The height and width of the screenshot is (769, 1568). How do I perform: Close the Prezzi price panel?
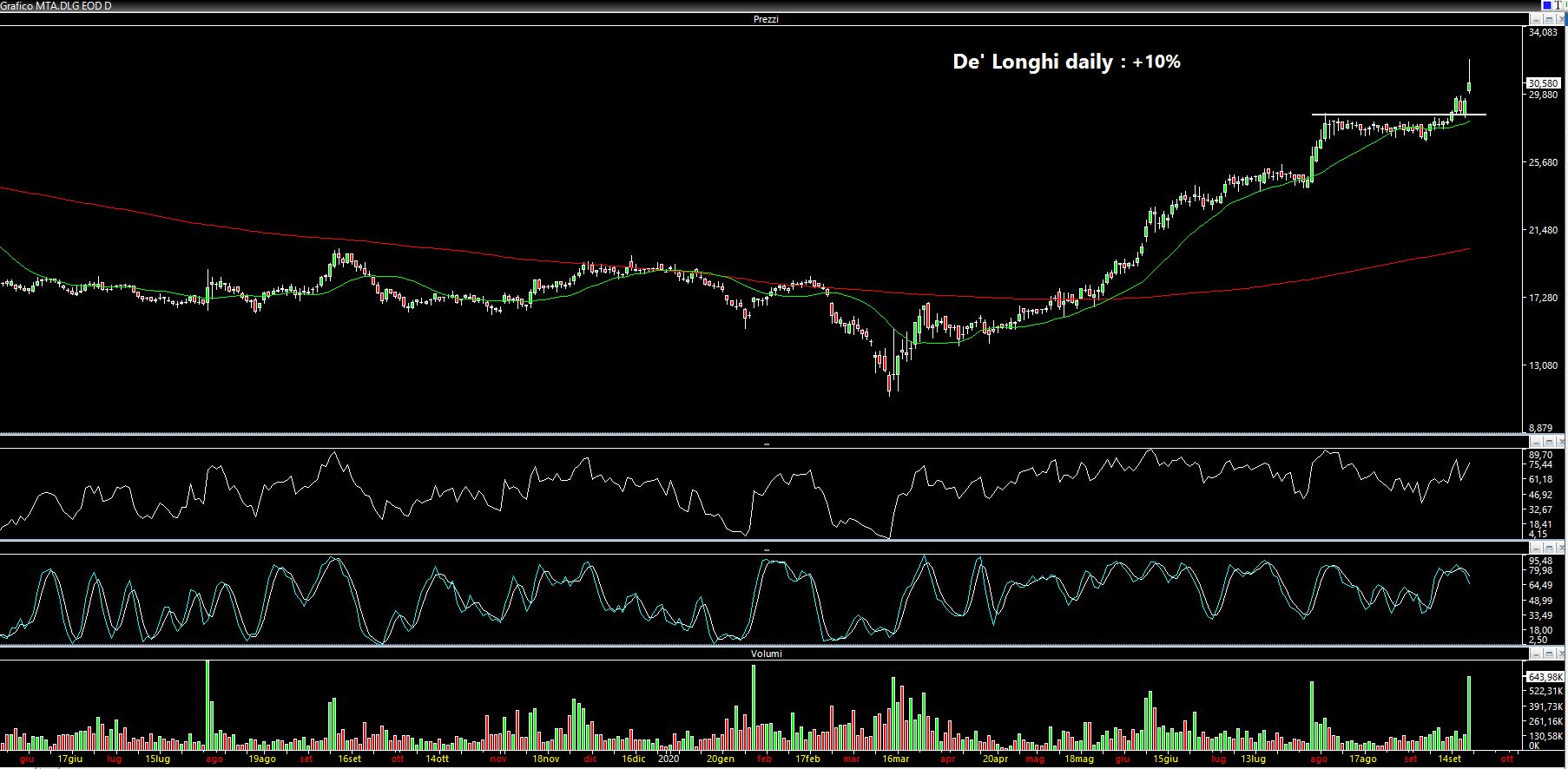point(1561,19)
